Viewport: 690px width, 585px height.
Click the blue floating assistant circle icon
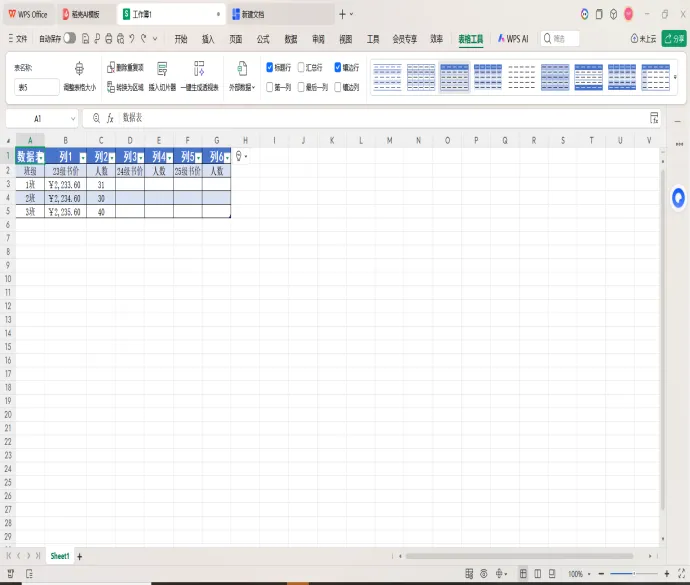(x=678, y=198)
